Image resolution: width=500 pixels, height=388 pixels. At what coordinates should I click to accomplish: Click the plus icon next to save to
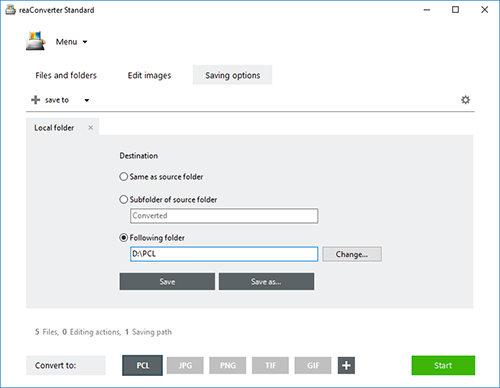tap(35, 100)
